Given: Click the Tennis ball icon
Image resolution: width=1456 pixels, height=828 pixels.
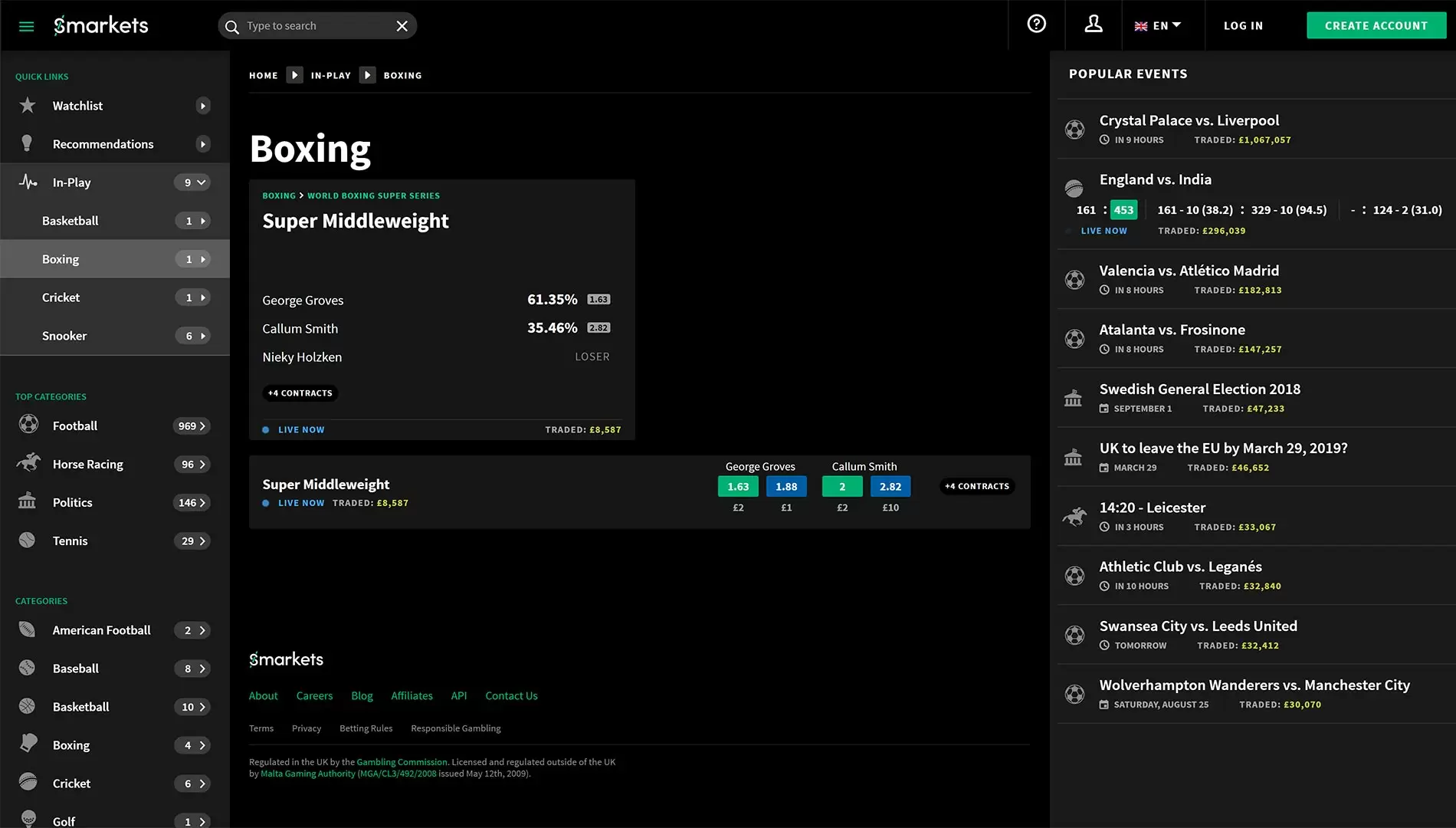Looking at the screenshot, I should point(27,540).
